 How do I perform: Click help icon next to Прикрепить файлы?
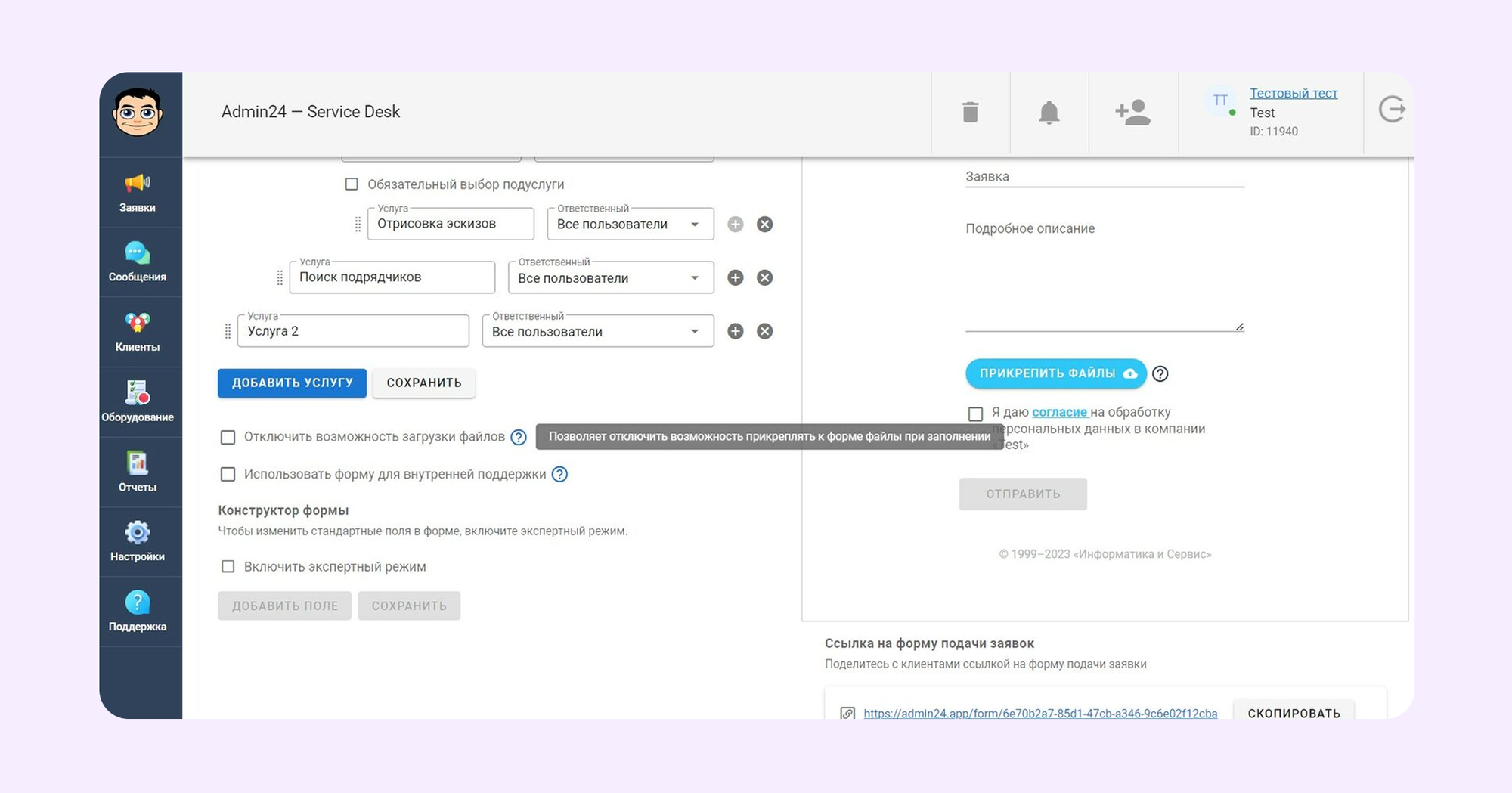1160,373
